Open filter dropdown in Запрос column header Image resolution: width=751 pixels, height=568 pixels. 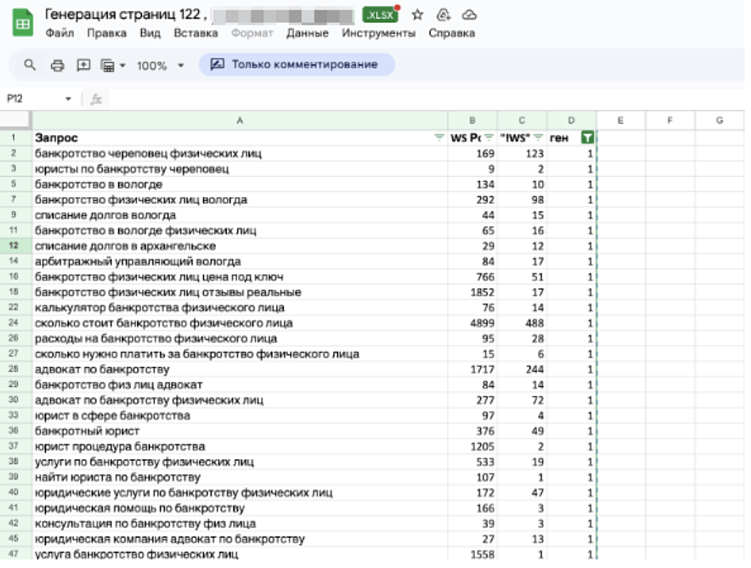(439, 137)
